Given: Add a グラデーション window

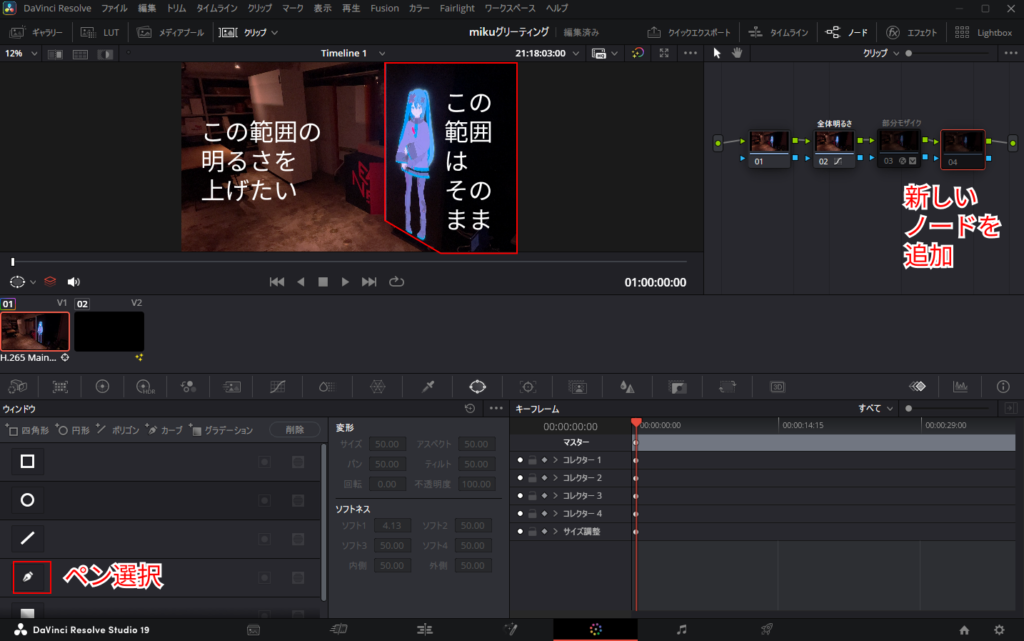Looking at the screenshot, I should point(222,430).
